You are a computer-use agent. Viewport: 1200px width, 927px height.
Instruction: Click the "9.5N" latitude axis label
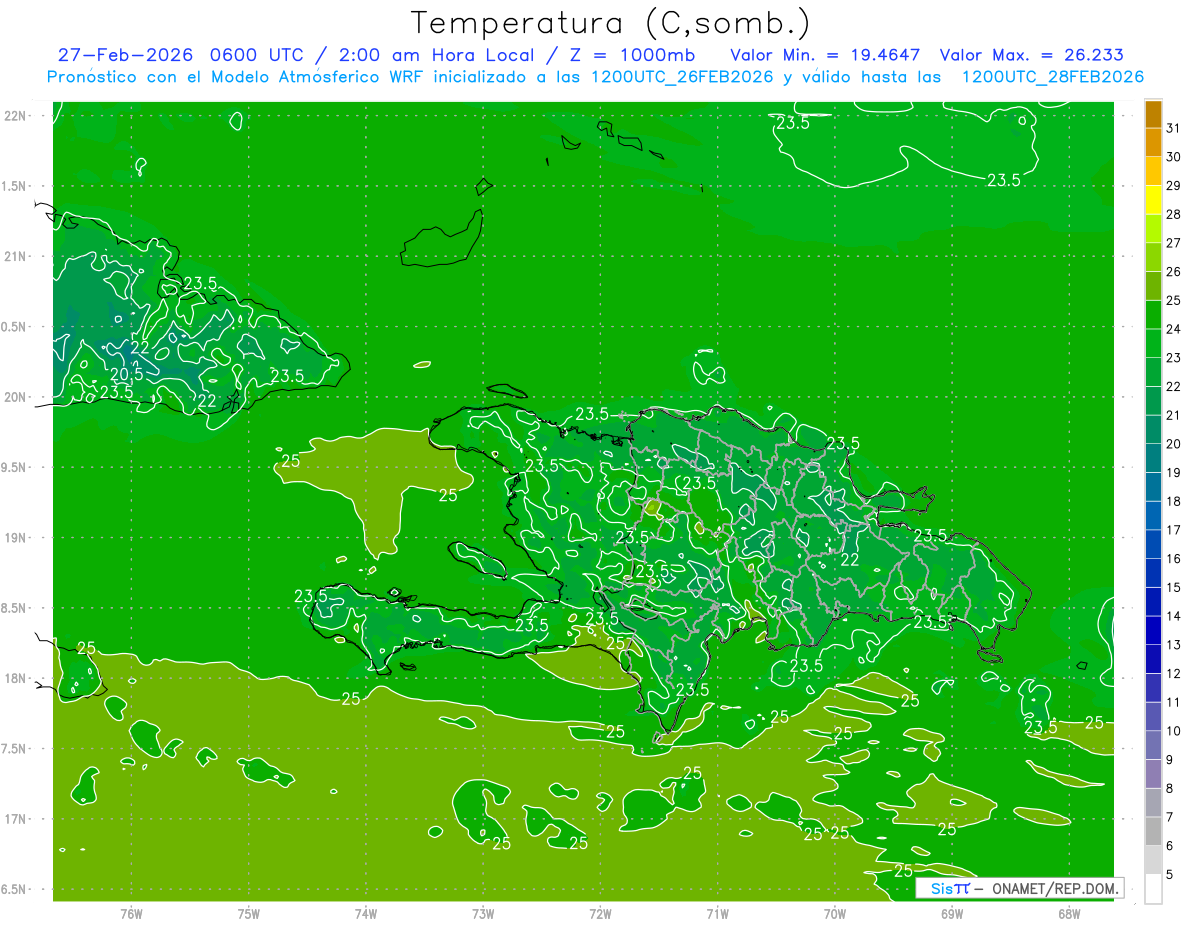[16, 467]
